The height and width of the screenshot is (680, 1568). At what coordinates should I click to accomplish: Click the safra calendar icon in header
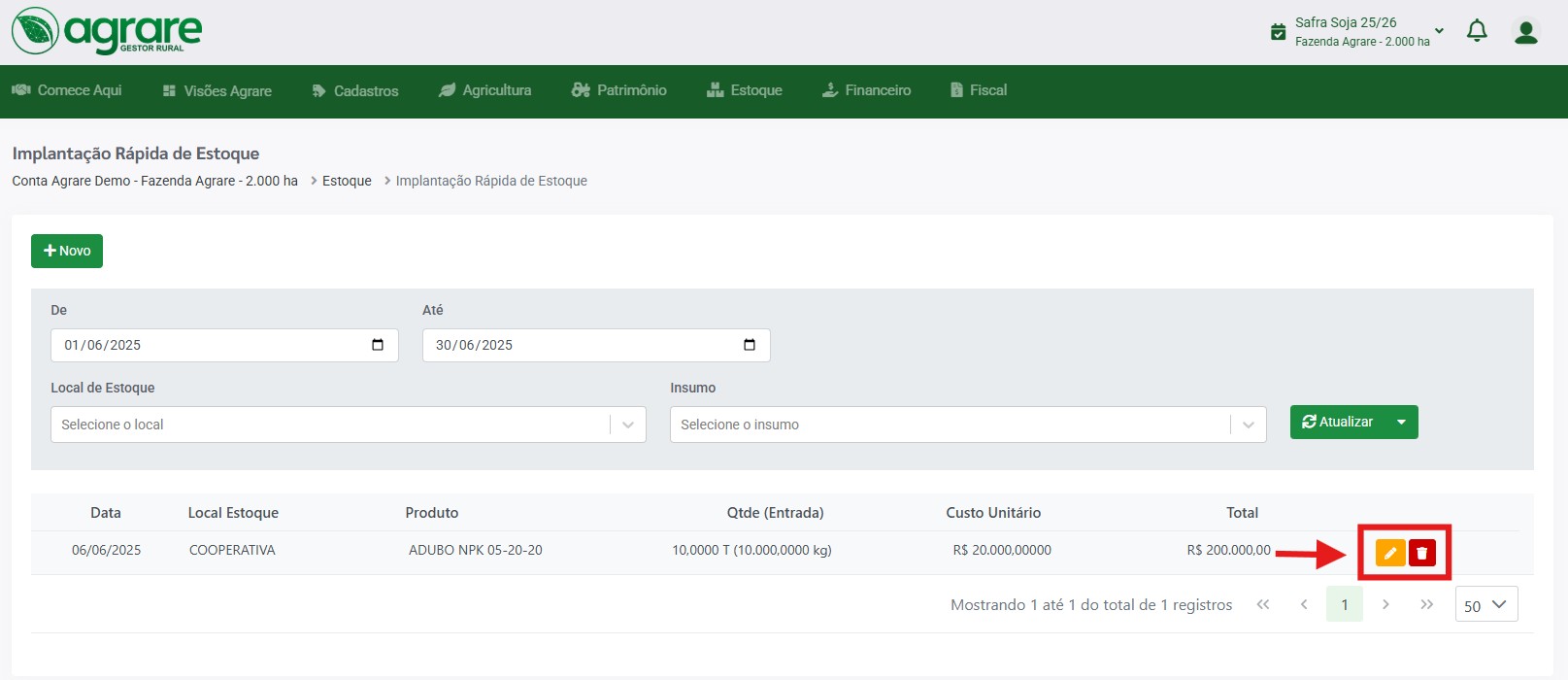click(1279, 32)
